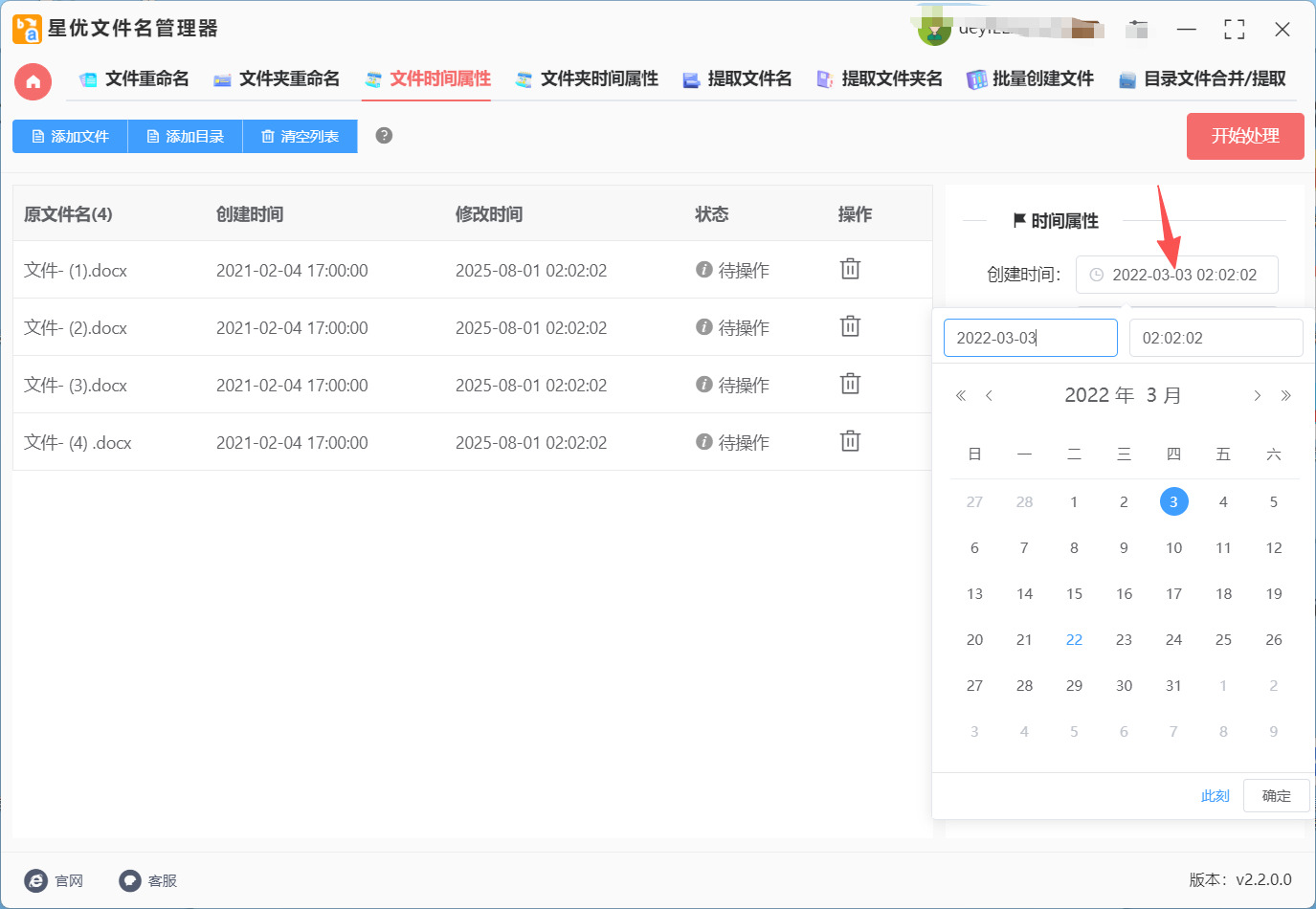
Task: Open the 2022 年 year selector
Action: (x=1099, y=395)
